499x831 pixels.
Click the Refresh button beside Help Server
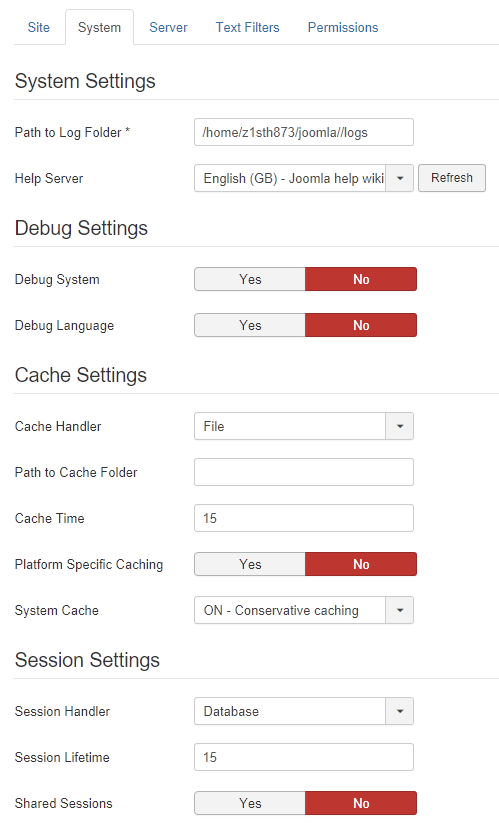(452, 178)
